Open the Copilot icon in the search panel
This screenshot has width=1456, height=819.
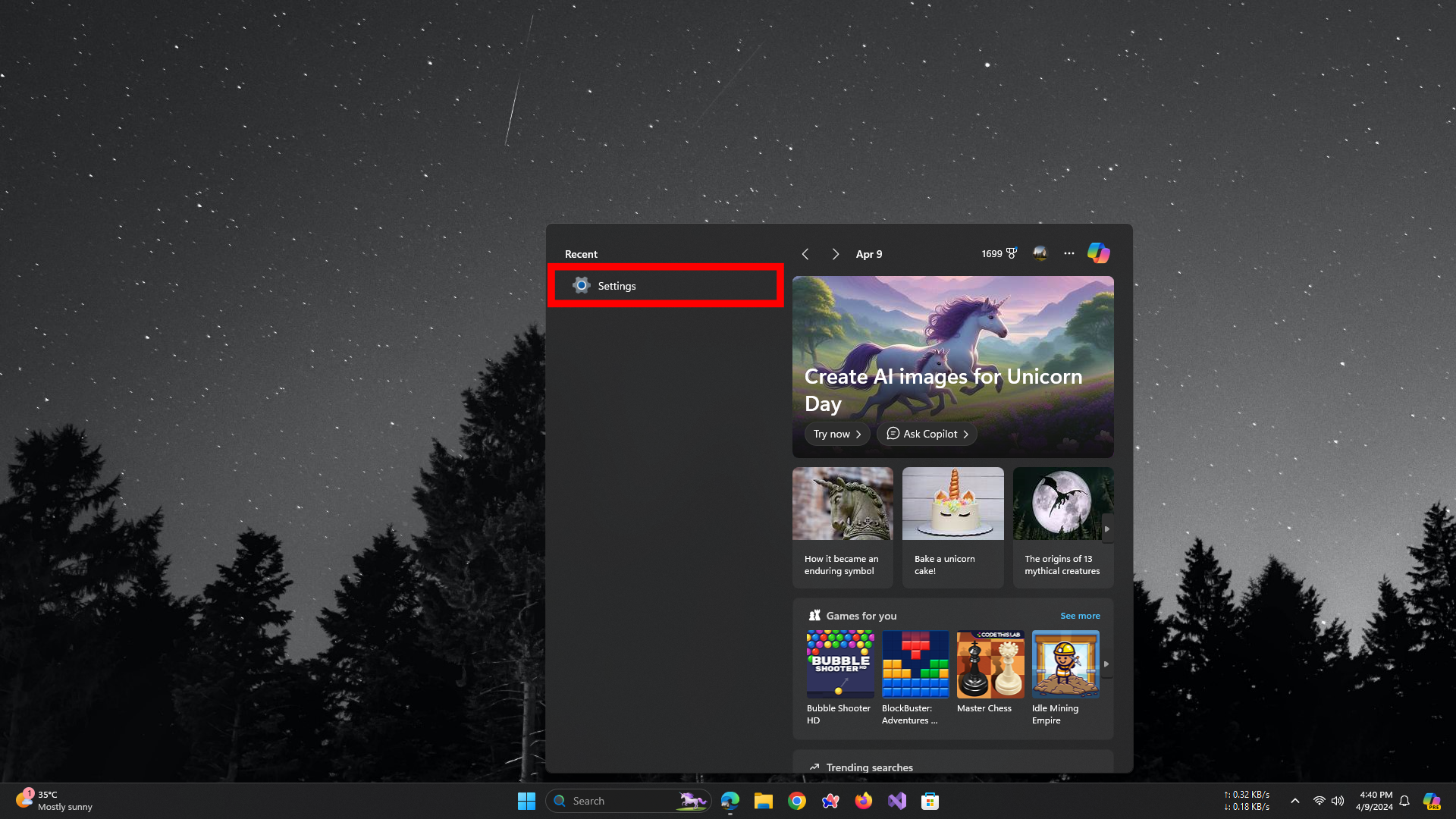click(x=1098, y=253)
